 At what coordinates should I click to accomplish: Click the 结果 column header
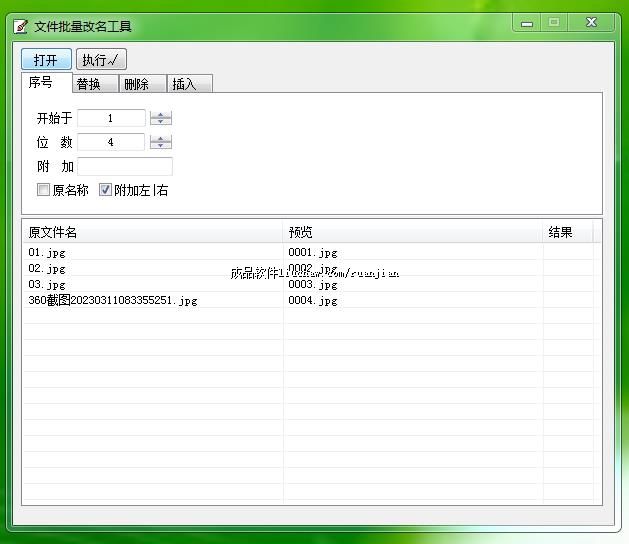[567, 232]
